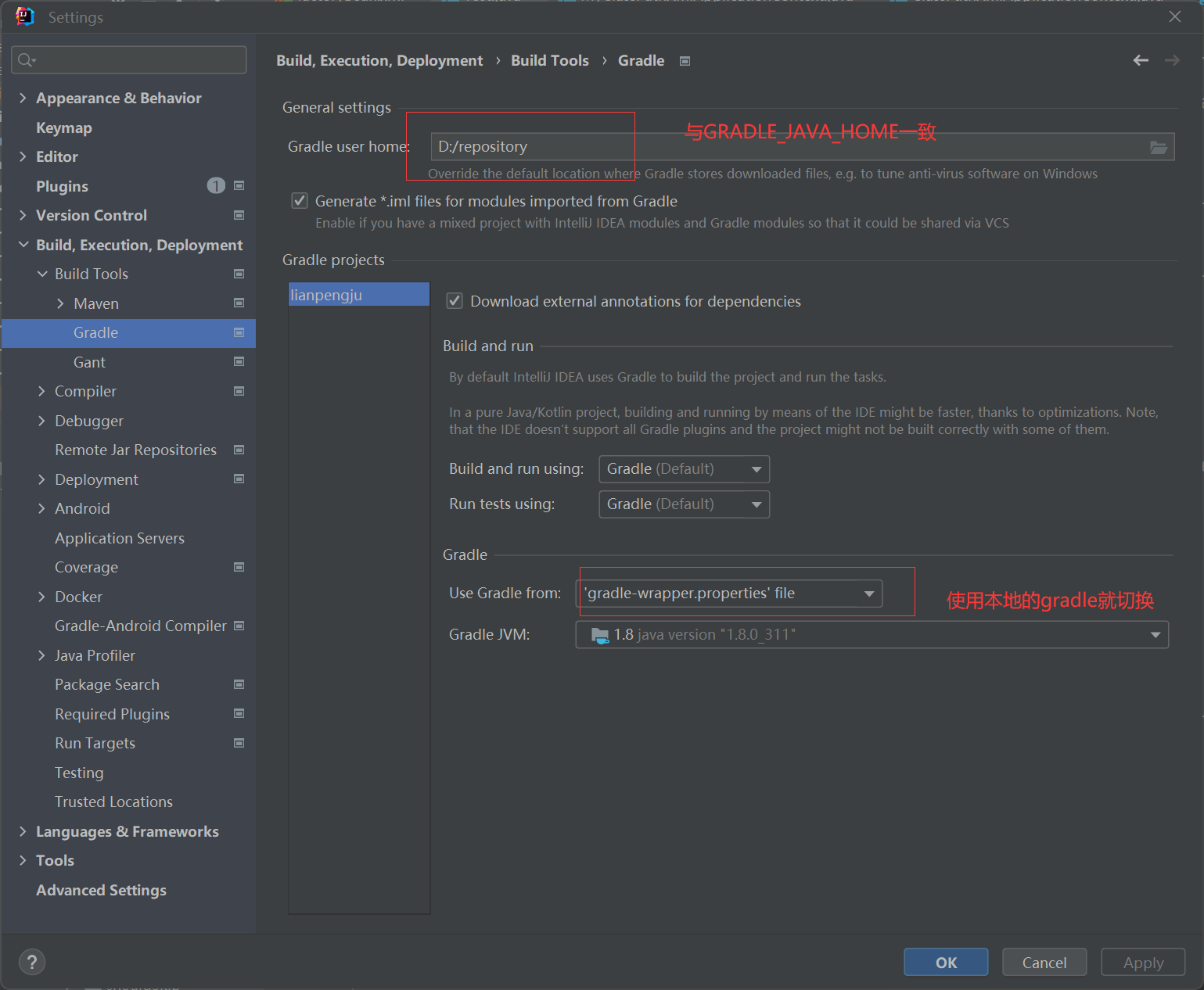Click the search magnifier icon in settings

point(26,60)
